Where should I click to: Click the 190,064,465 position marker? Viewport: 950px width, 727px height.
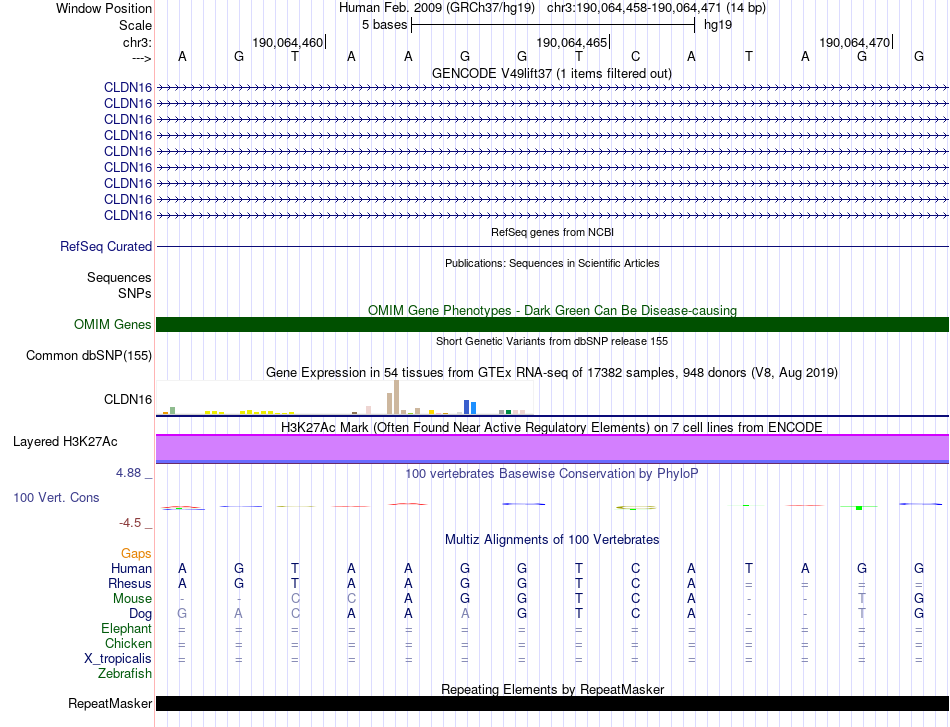coord(572,43)
